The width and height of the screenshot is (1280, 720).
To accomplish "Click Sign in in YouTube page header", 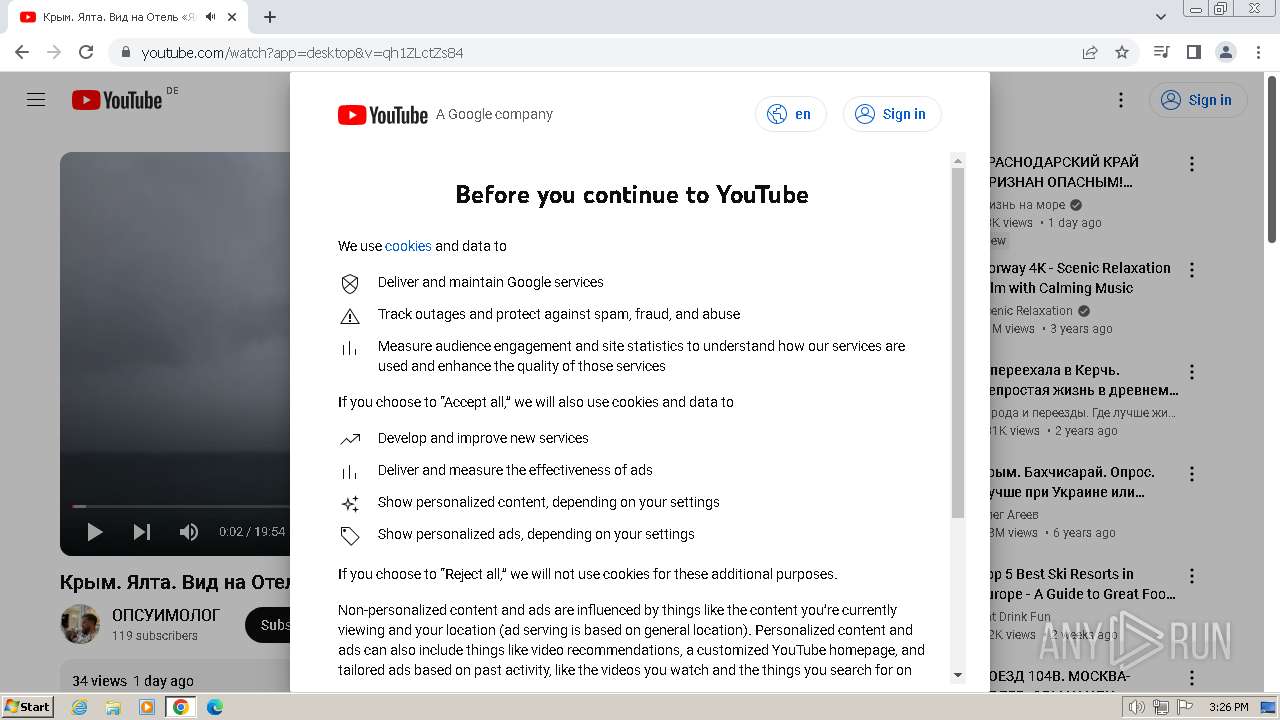I will (1198, 100).
